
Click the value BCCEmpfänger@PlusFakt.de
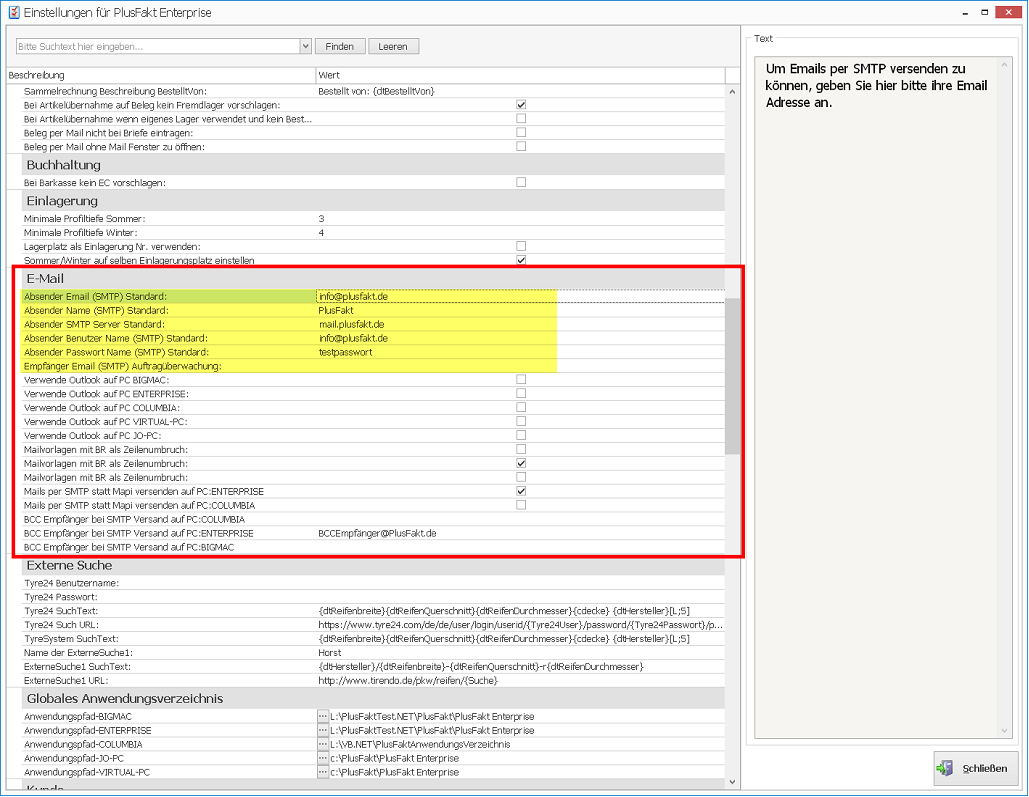tap(377, 533)
